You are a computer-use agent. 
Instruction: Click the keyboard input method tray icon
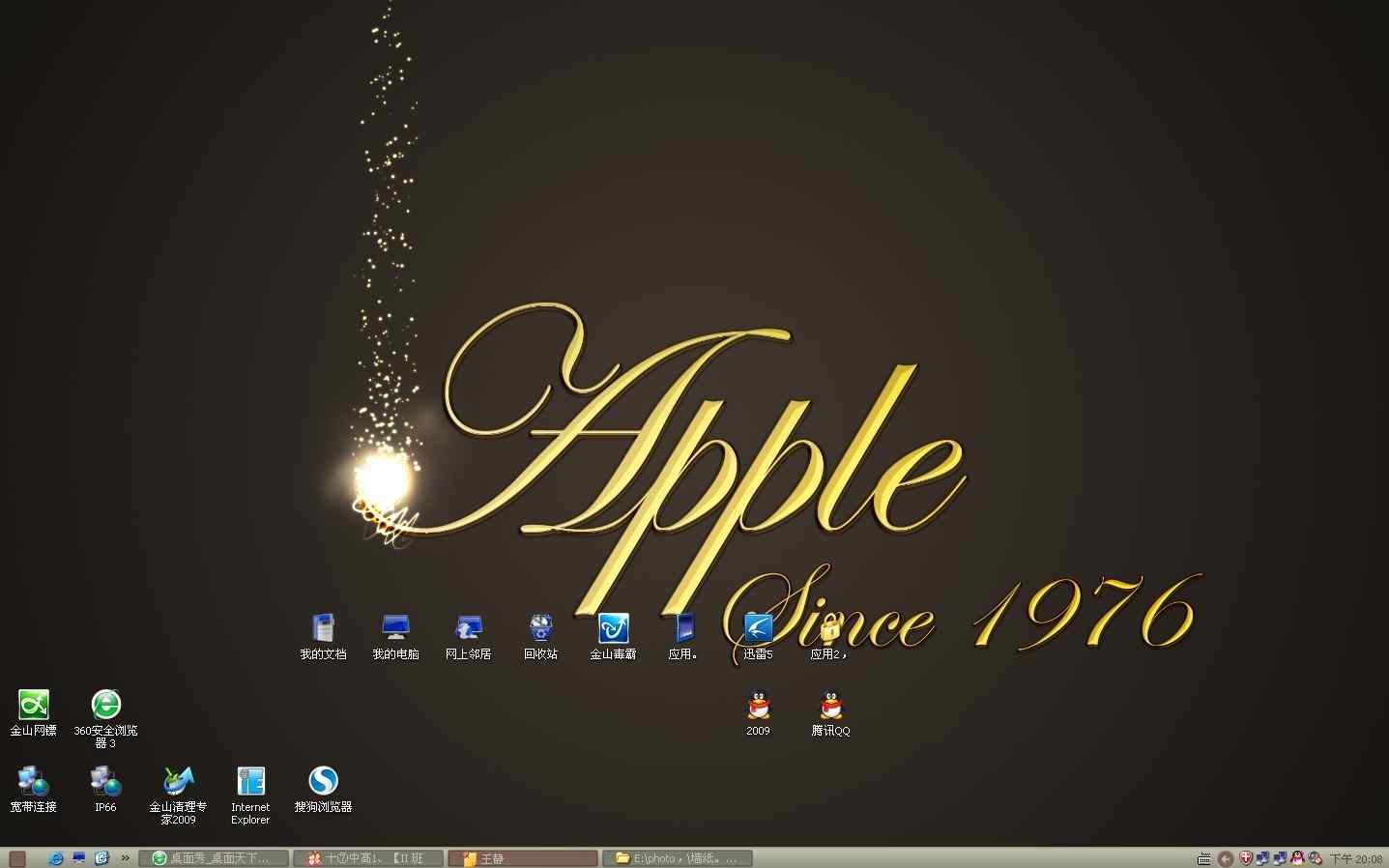(1204, 858)
